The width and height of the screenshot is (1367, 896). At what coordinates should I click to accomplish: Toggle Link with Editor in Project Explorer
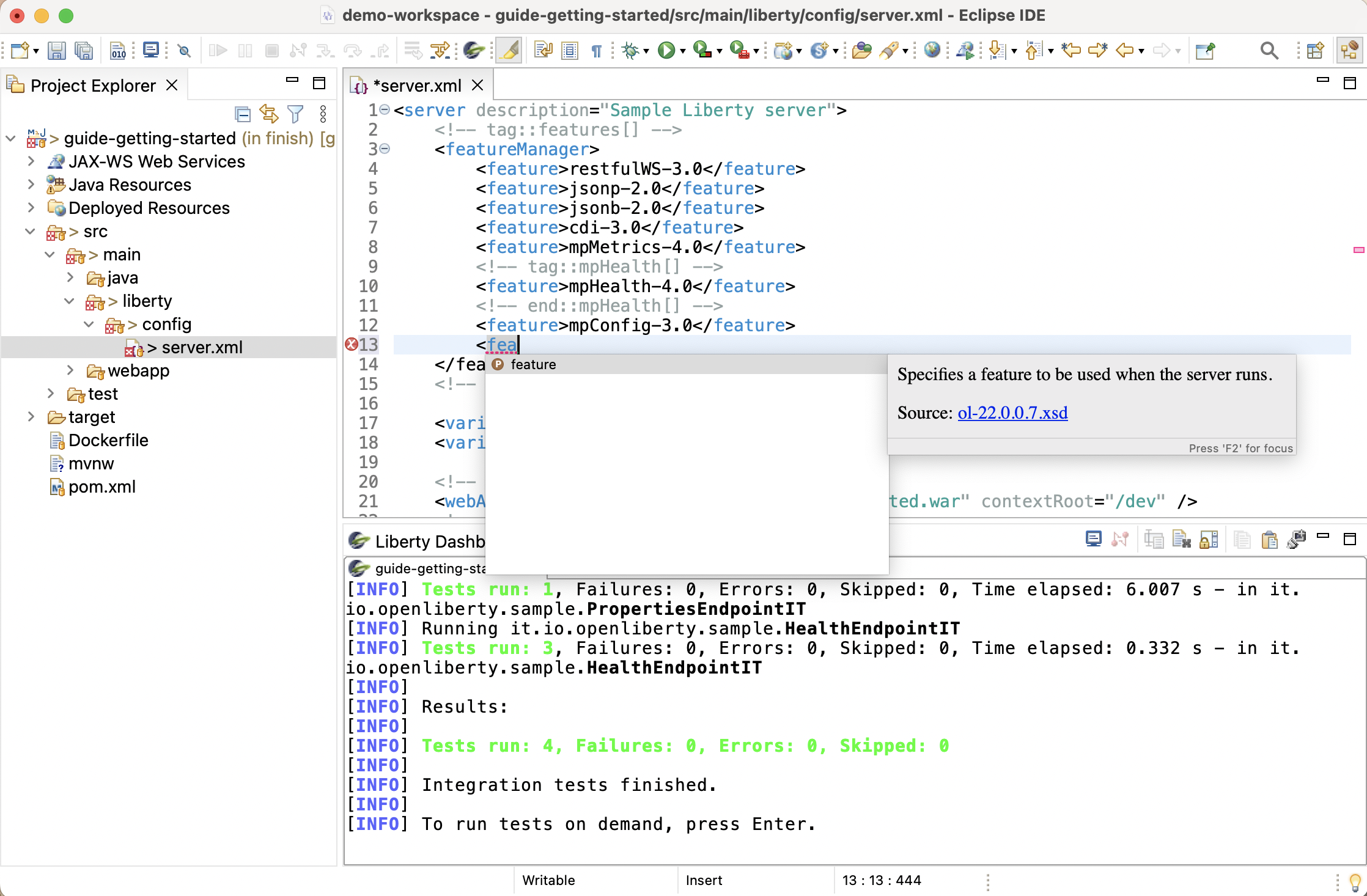[x=269, y=114]
